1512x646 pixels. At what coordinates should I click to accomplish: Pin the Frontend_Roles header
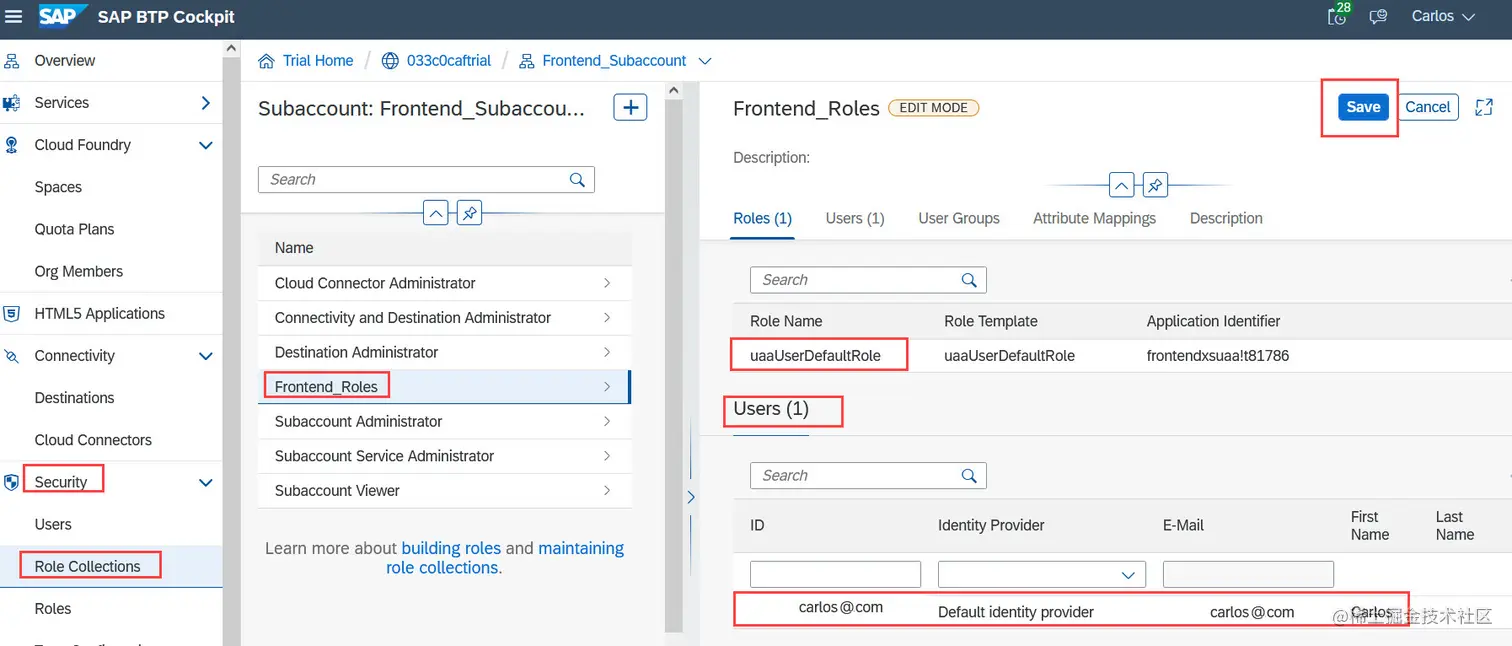tap(1155, 186)
